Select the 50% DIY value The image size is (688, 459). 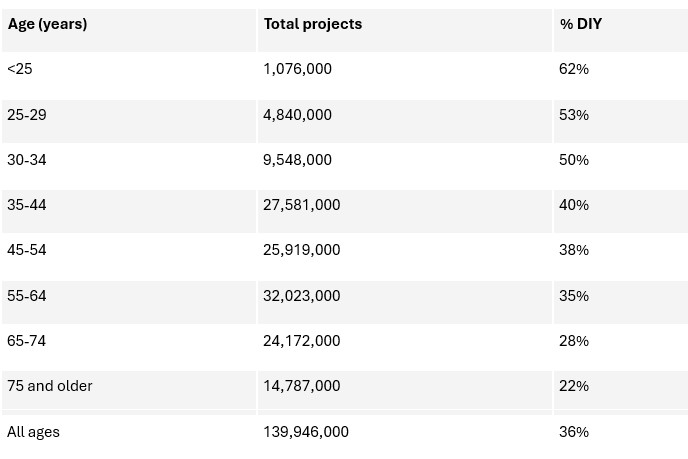point(574,160)
